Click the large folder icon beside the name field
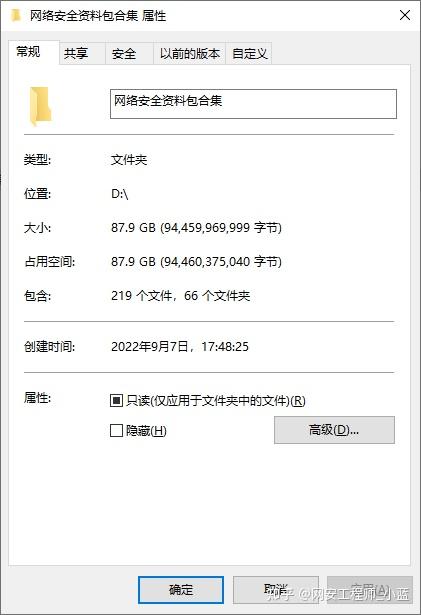The height and width of the screenshot is (615, 421). tap(40, 106)
